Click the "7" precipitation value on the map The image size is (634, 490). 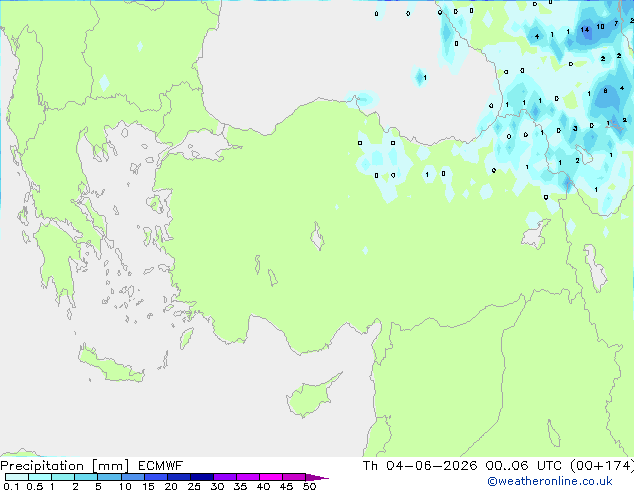(x=616, y=23)
